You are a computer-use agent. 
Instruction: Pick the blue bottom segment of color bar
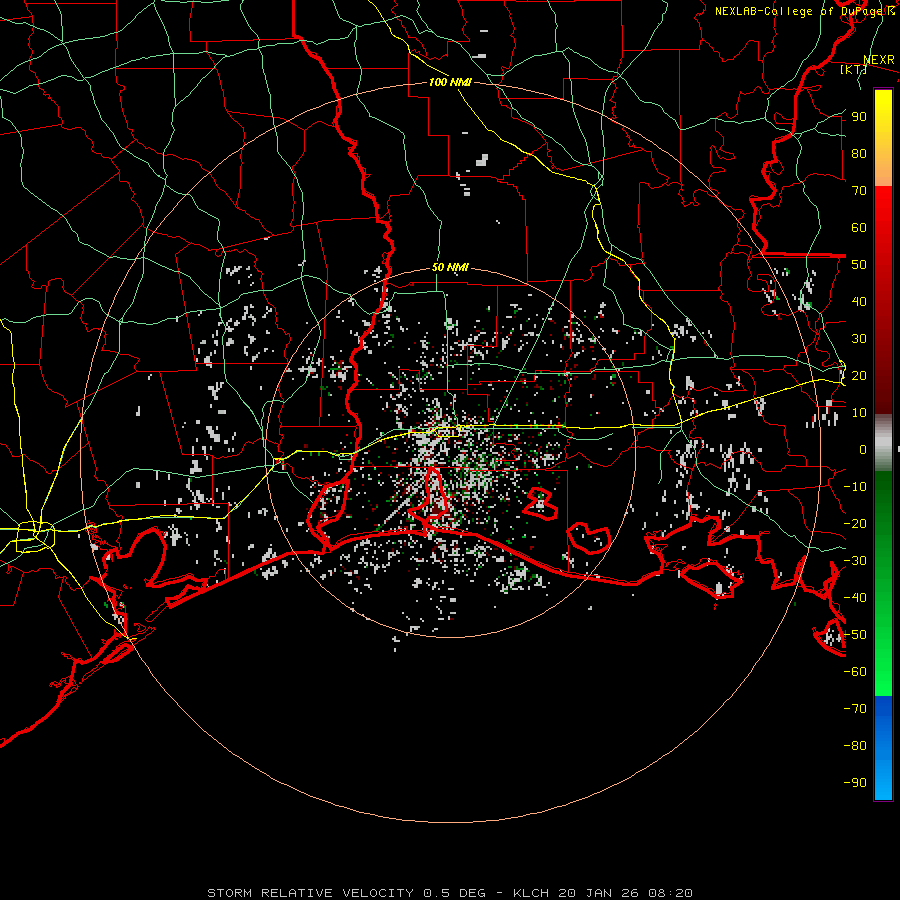tap(883, 748)
